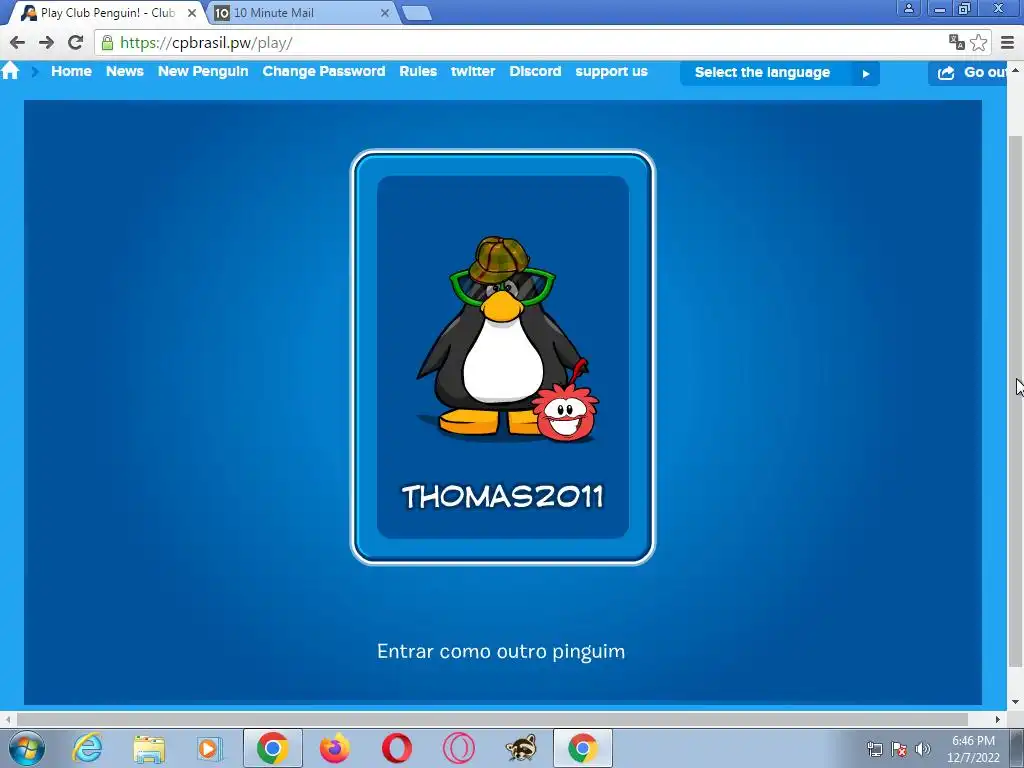The image size is (1024, 768).
Task: Go to New Penguin page
Action: [x=203, y=71]
